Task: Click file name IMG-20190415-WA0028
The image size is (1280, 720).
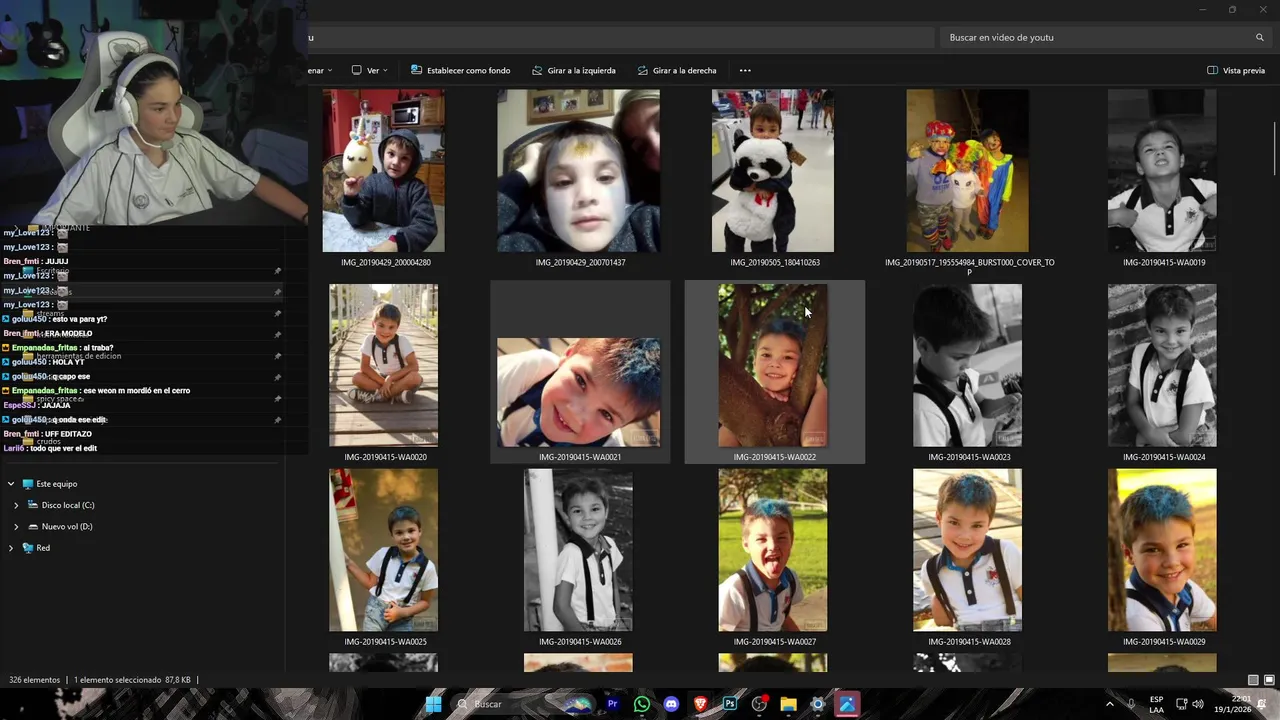Action: [969, 642]
